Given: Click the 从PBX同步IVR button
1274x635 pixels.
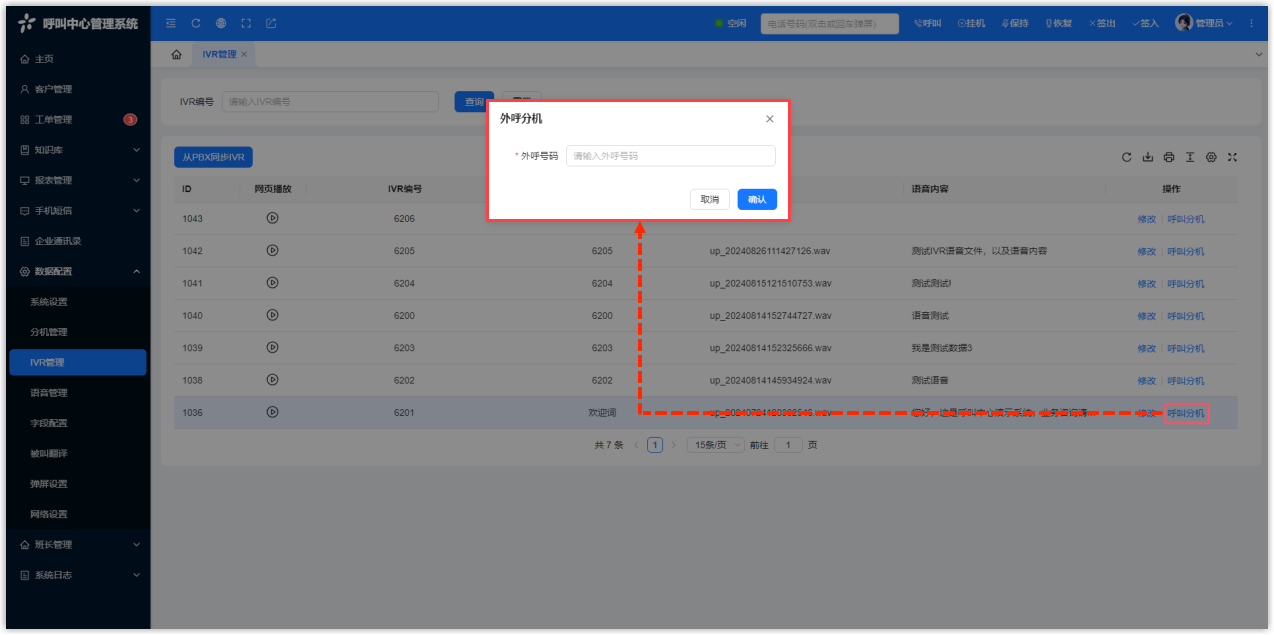Looking at the screenshot, I should 213,157.
